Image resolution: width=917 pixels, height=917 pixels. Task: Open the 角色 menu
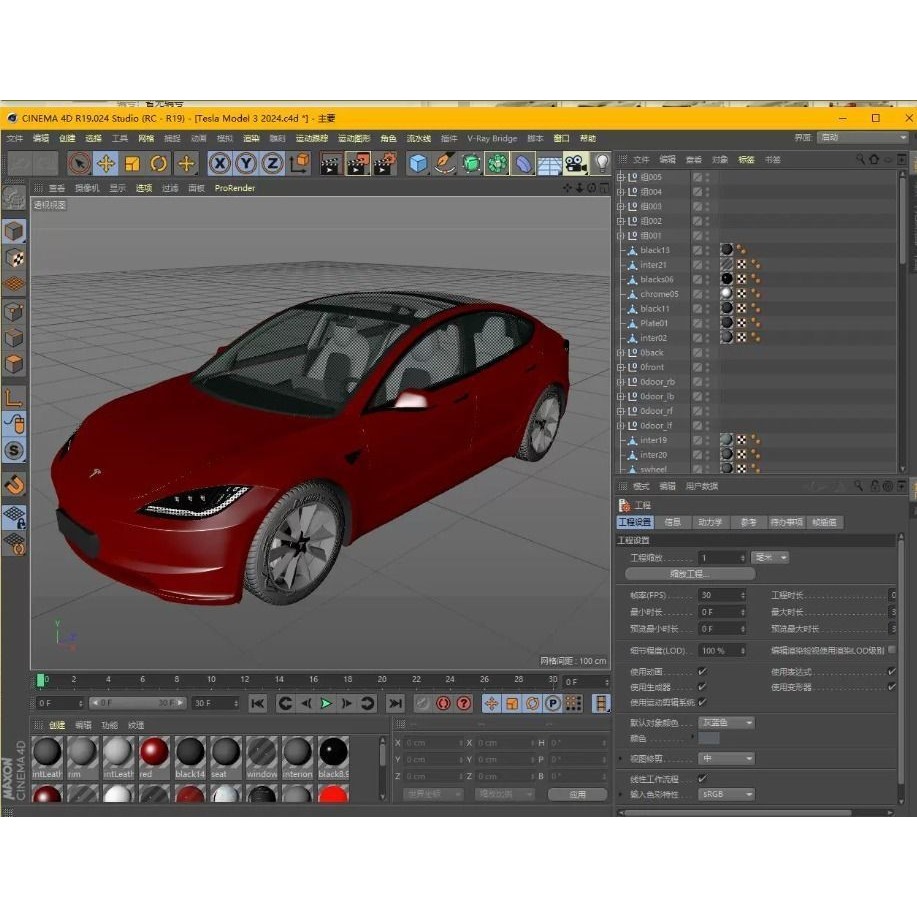point(388,139)
